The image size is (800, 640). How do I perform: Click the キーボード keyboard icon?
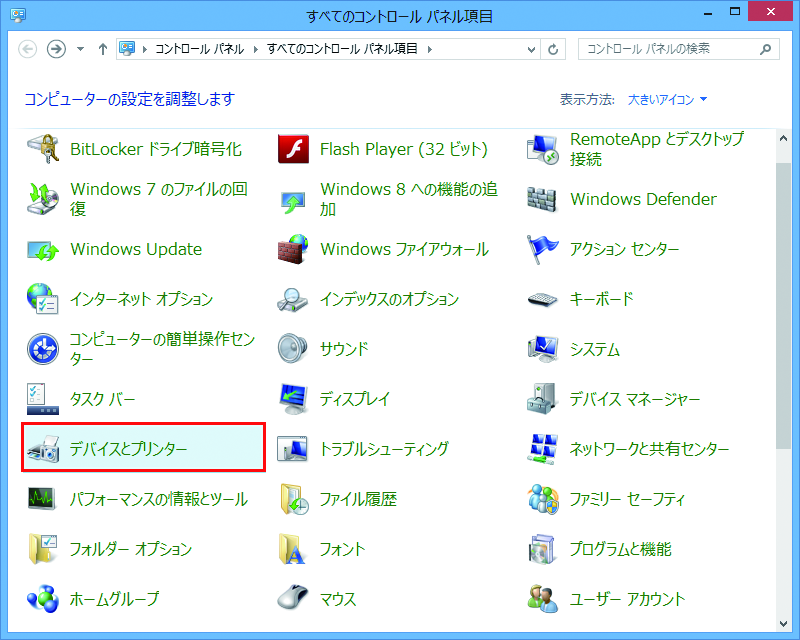pyautogui.click(x=543, y=299)
